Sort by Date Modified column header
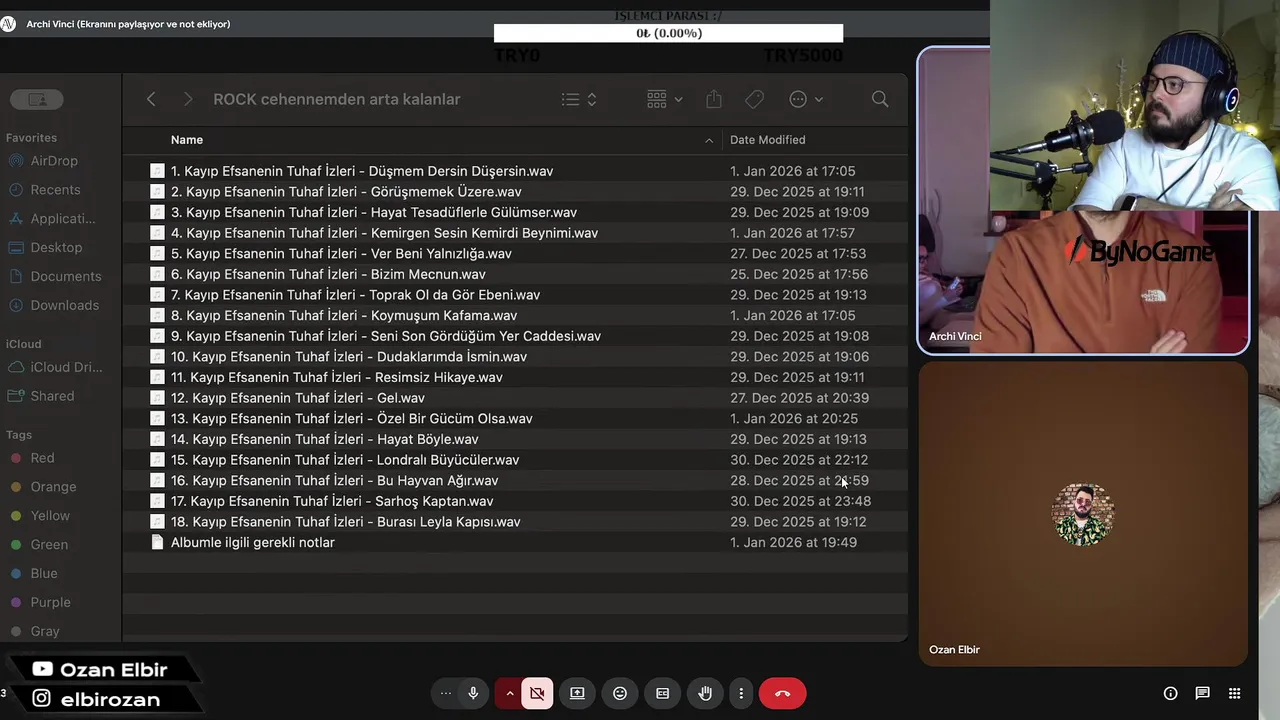The width and height of the screenshot is (1280, 720). (767, 140)
